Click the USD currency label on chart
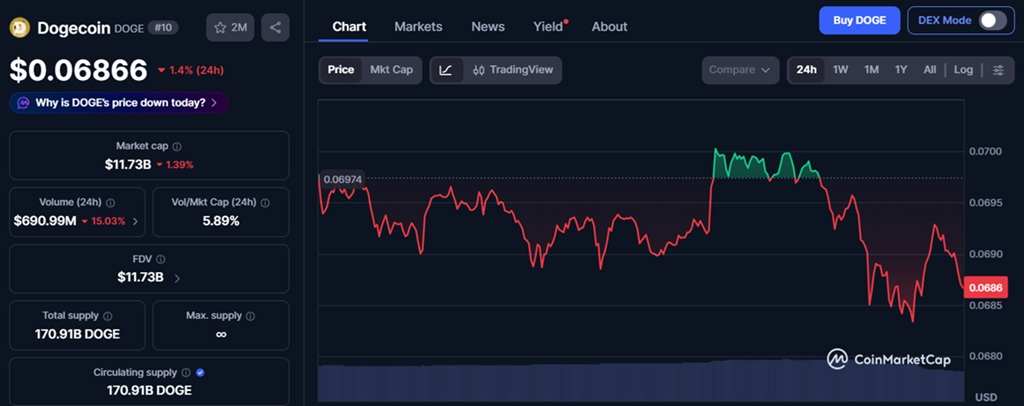The height and width of the screenshot is (406, 1024). tap(986, 398)
